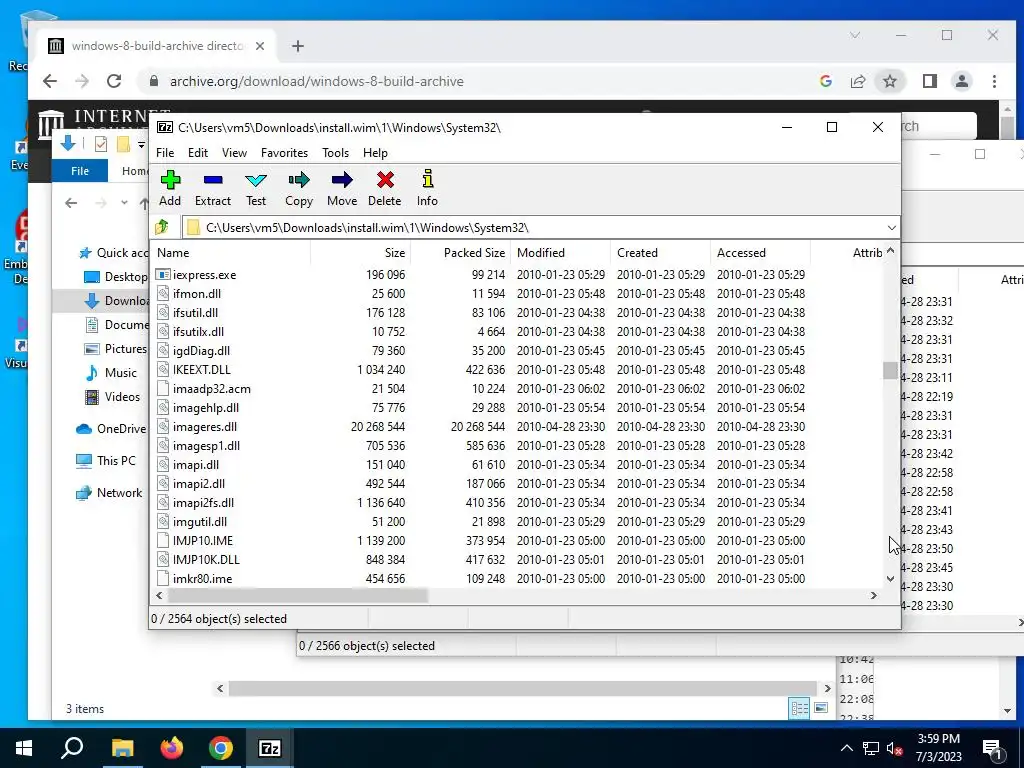Click the share page icon in Chrome
The height and width of the screenshot is (768, 1024).
tap(857, 81)
